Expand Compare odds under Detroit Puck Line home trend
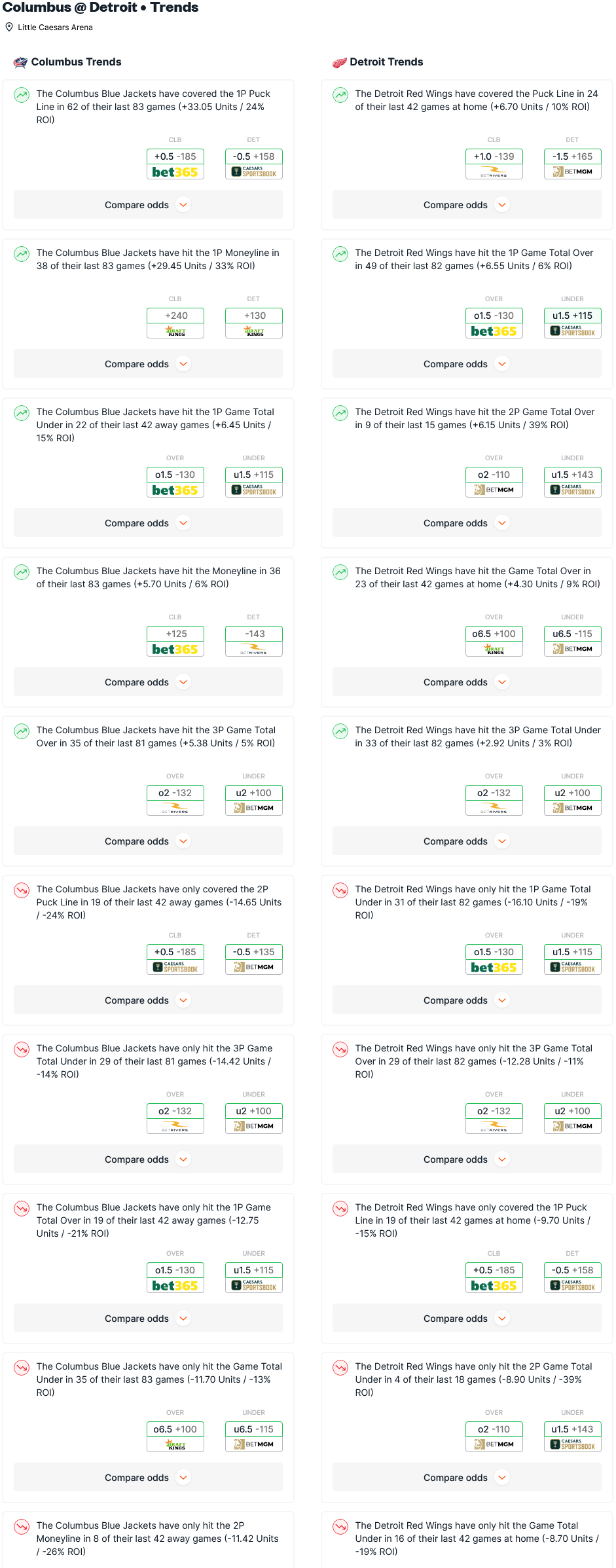The image size is (616, 1568). coord(467,205)
